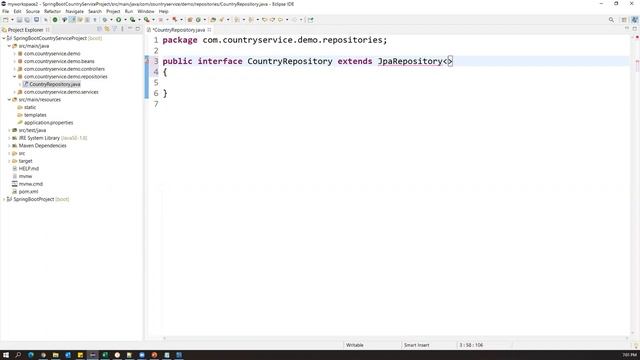Select pom.xml in the tree
The image size is (640, 360).
point(28,191)
